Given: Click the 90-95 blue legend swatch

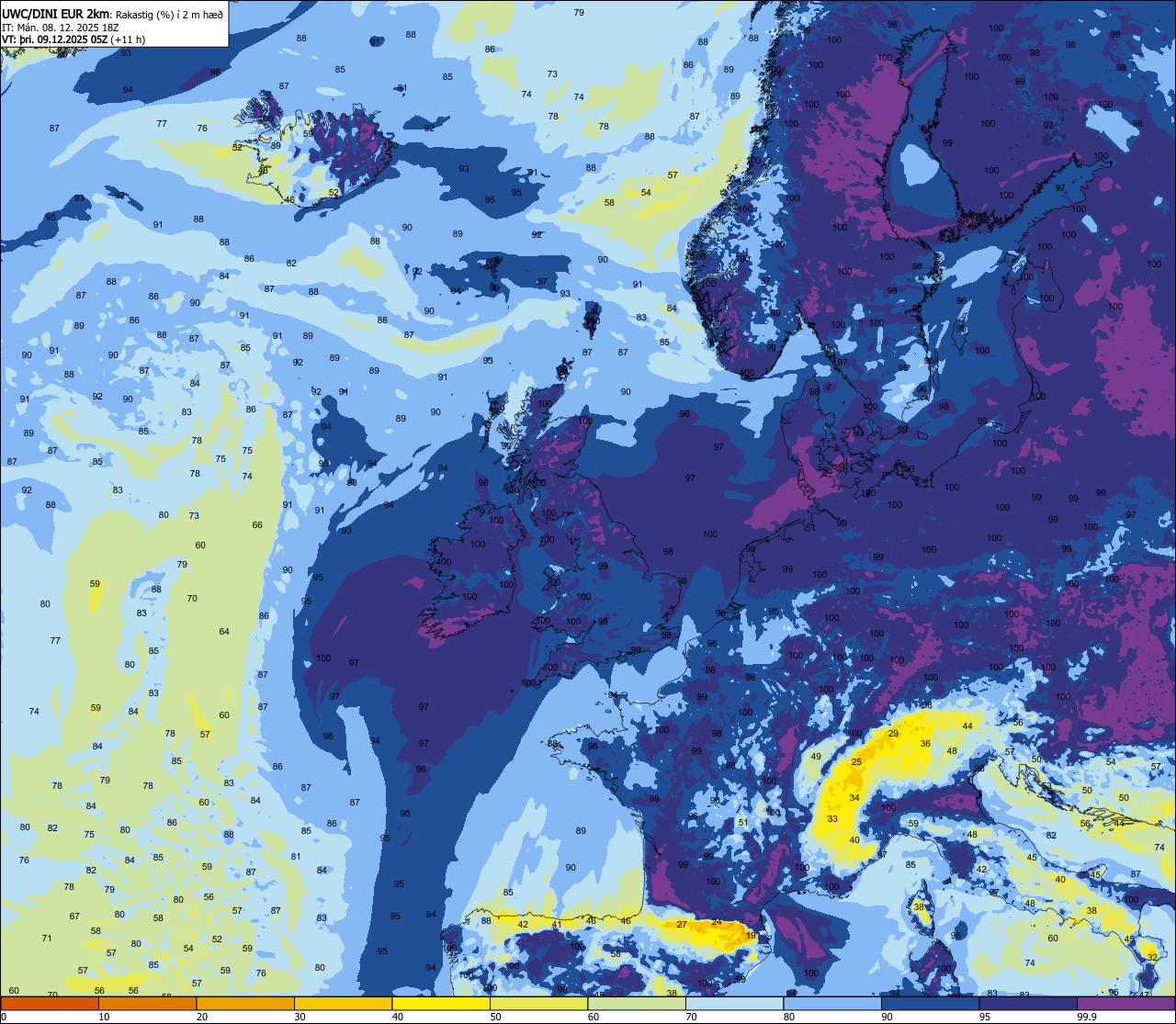Looking at the screenshot, I should pos(930,1003).
